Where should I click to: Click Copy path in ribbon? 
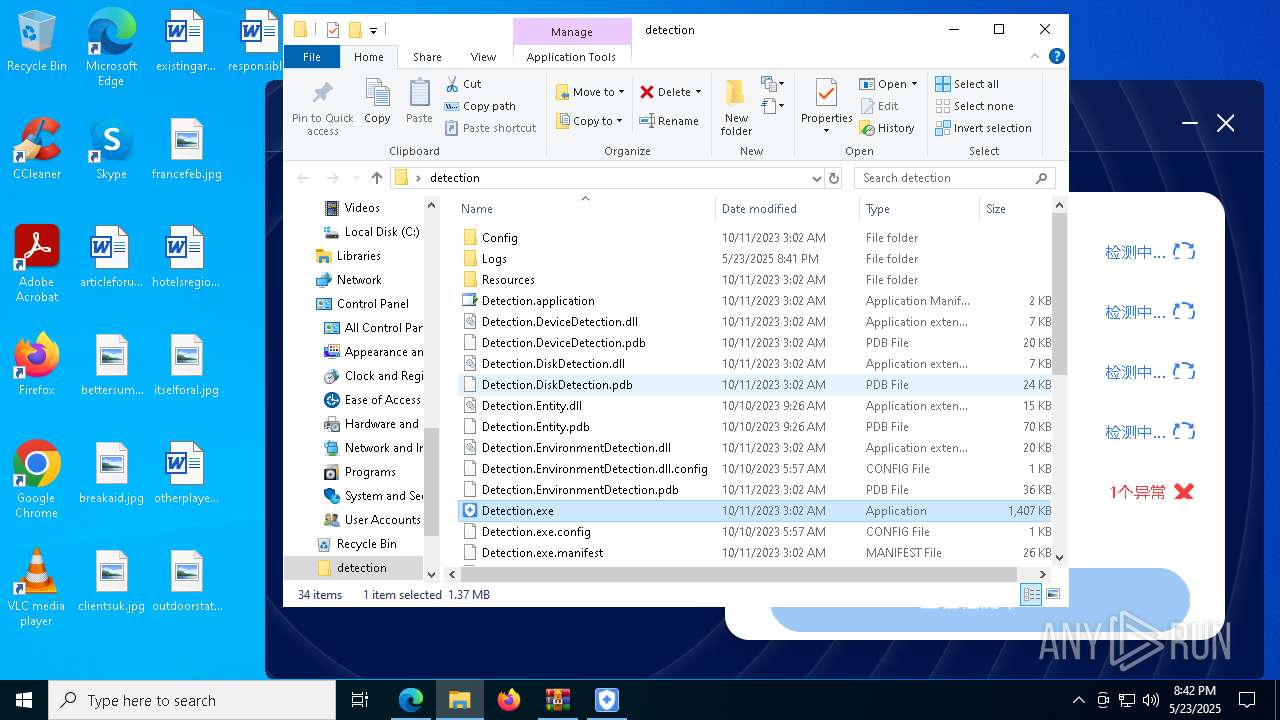pyautogui.click(x=480, y=106)
